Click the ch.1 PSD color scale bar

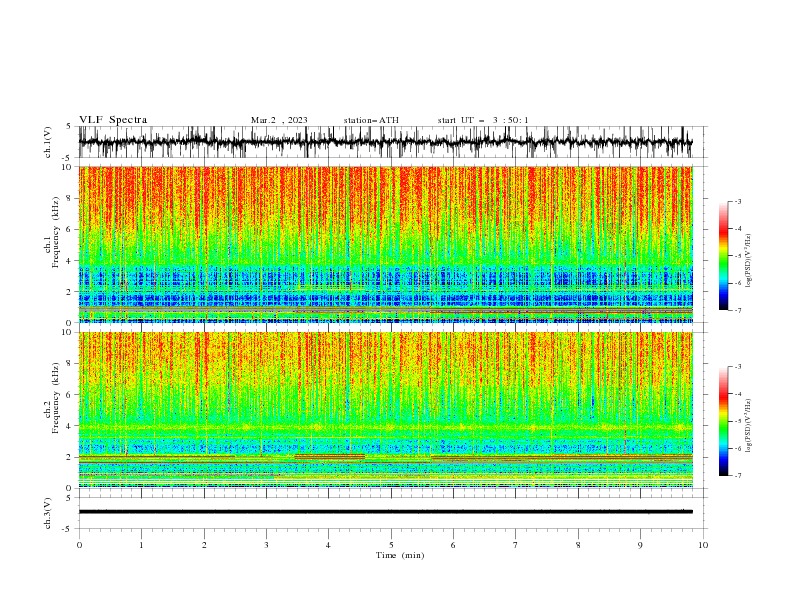(723, 256)
